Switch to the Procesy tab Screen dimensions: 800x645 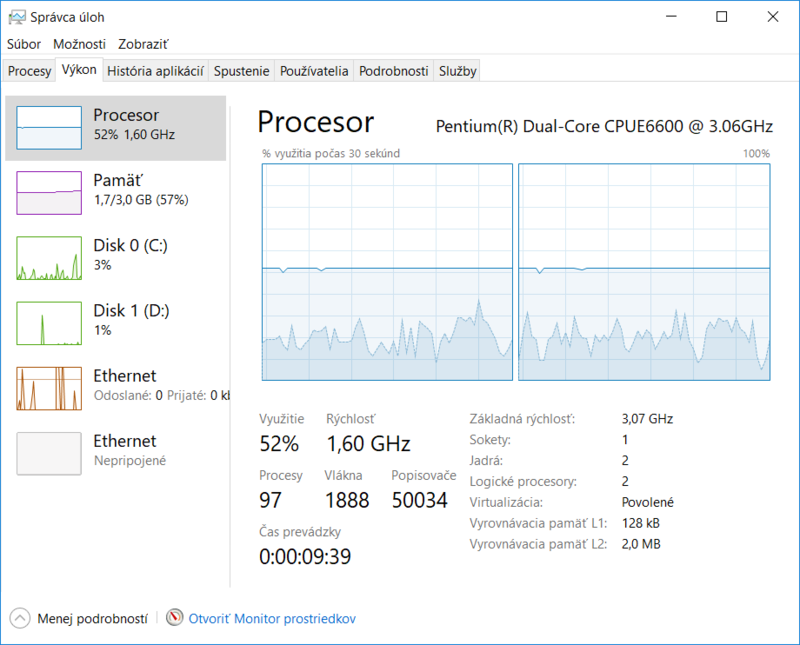[x=29, y=71]
